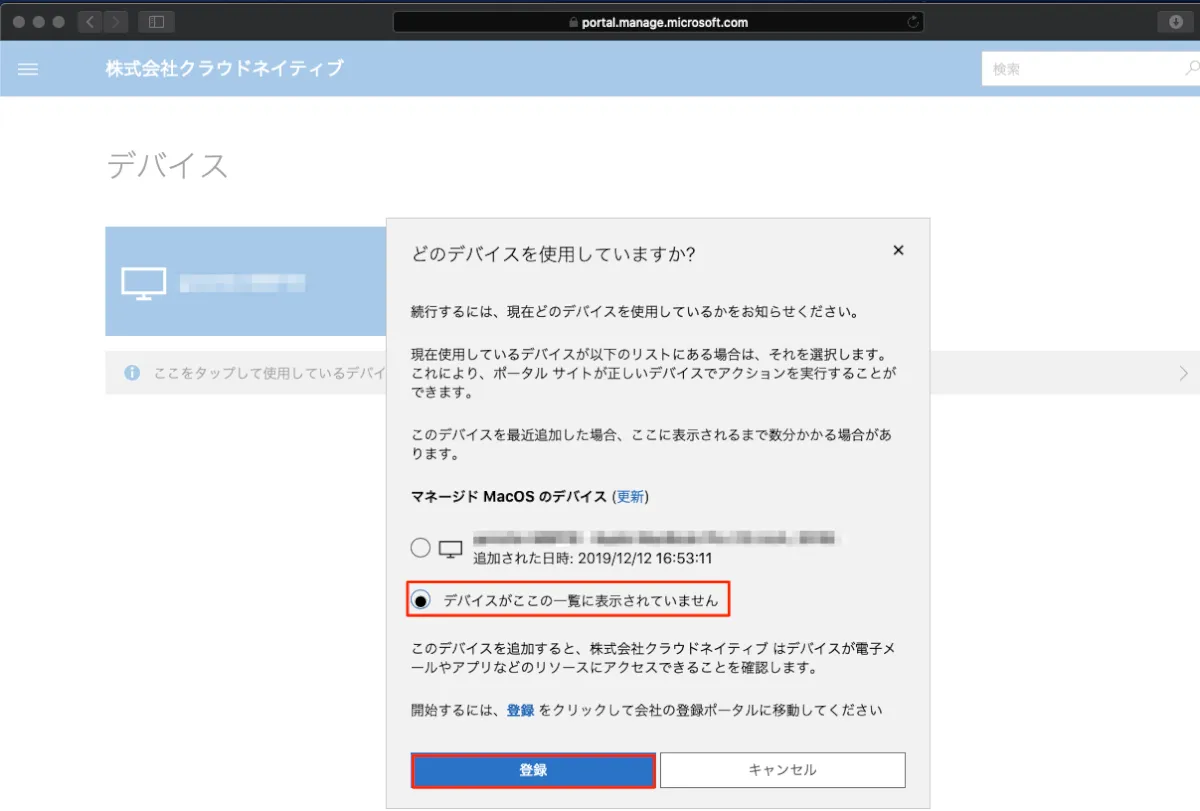Click the portal.manage.microsoft.com address bar

657,22
